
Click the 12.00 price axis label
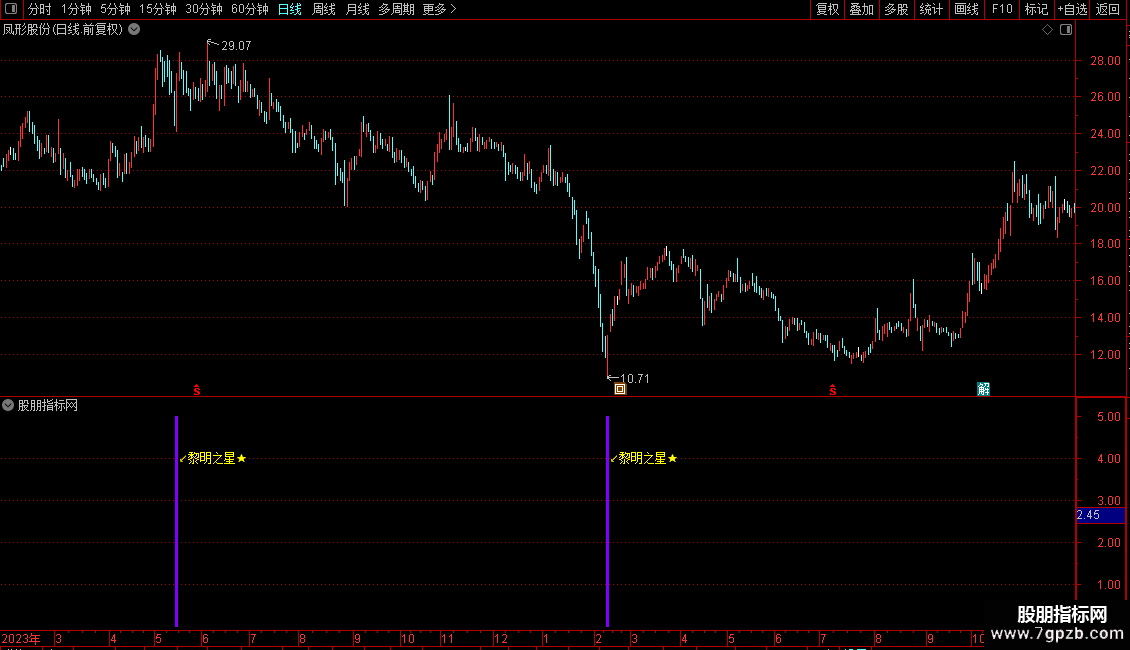(x=1105, y=355)
